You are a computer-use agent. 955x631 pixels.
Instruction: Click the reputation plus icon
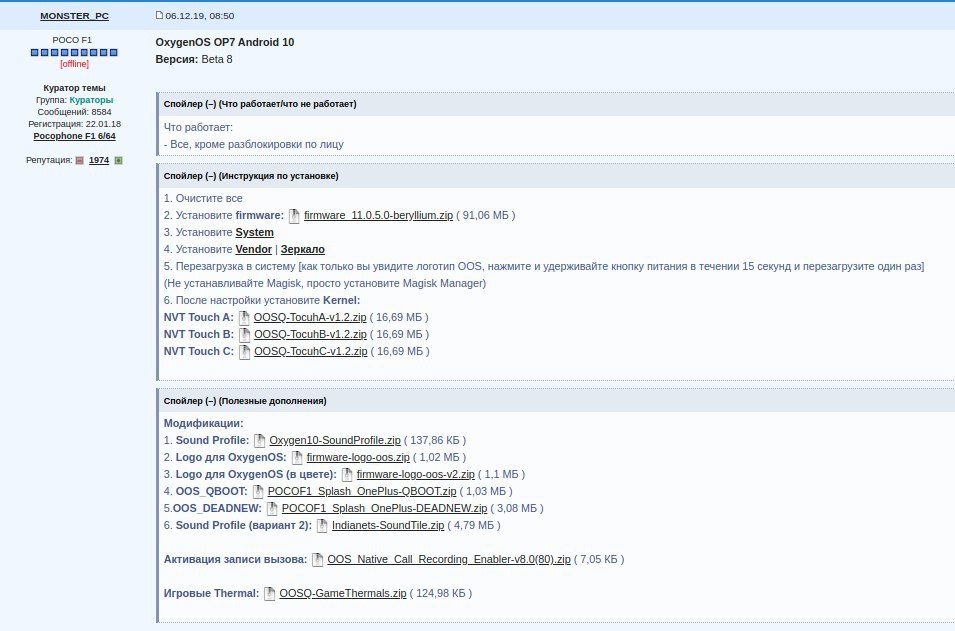tap(119, 160)
